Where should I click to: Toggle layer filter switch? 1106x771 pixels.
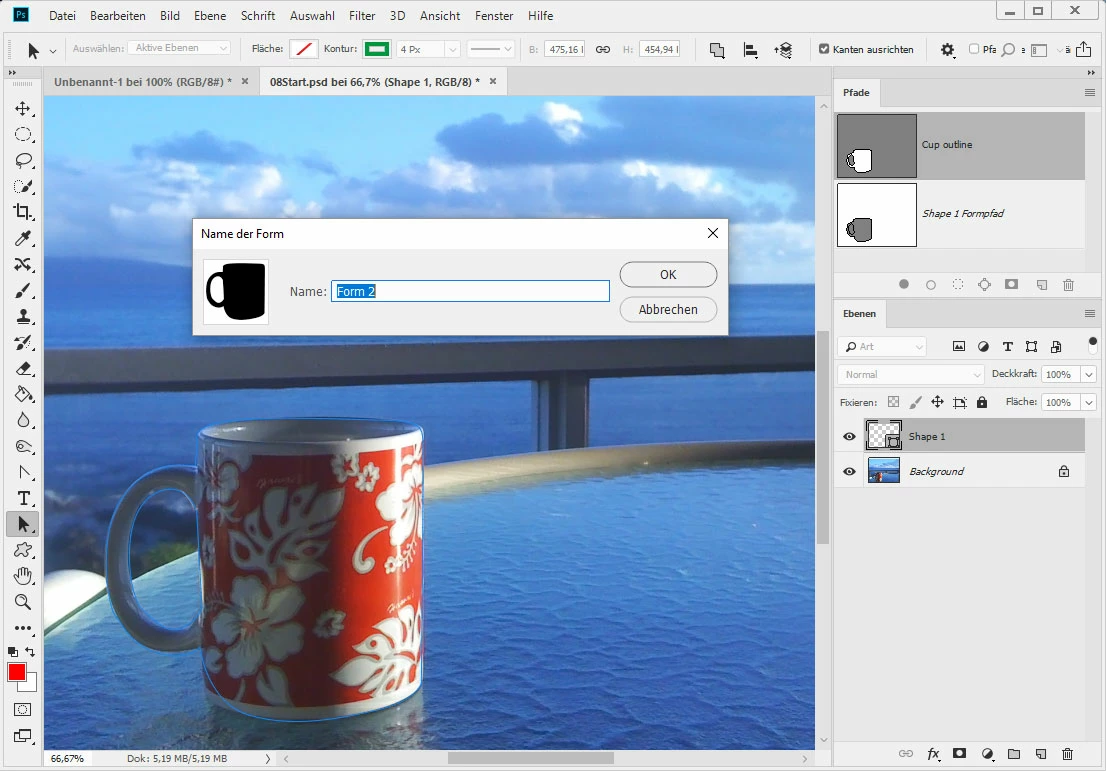coord(1093,346)
